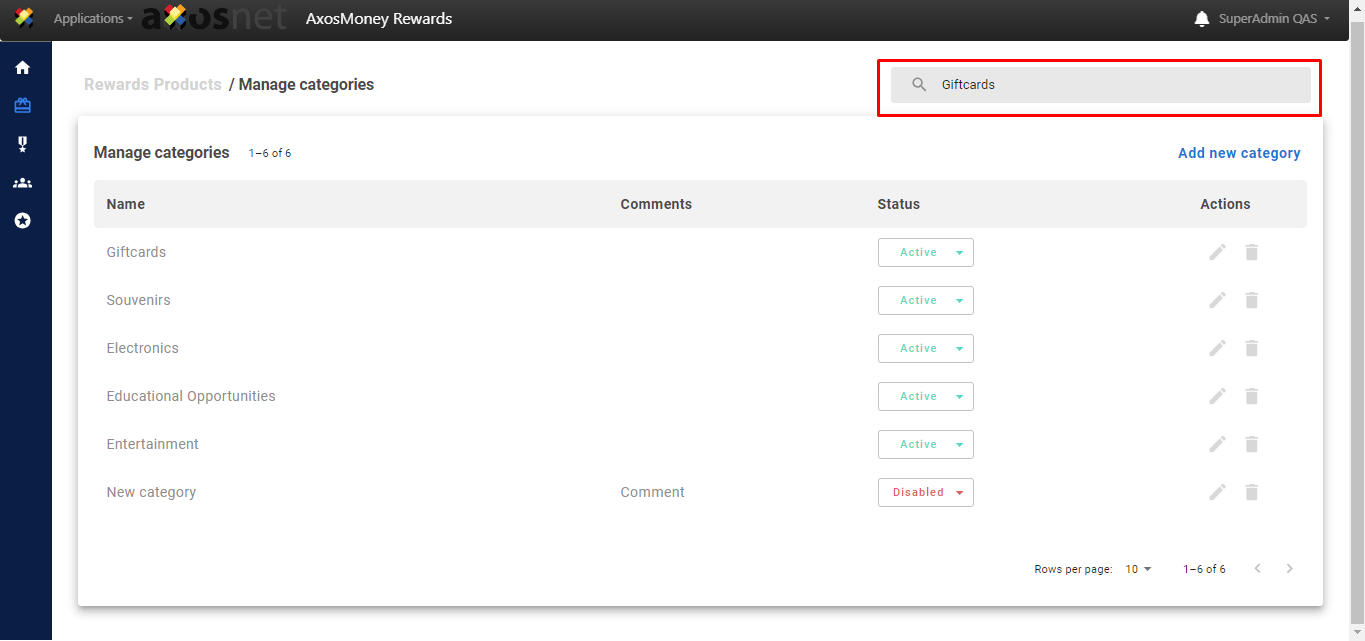Viewport: 1365px width, 641px height.
Task: Edit the New category row pencil icon
Action: pos(1217,492)
